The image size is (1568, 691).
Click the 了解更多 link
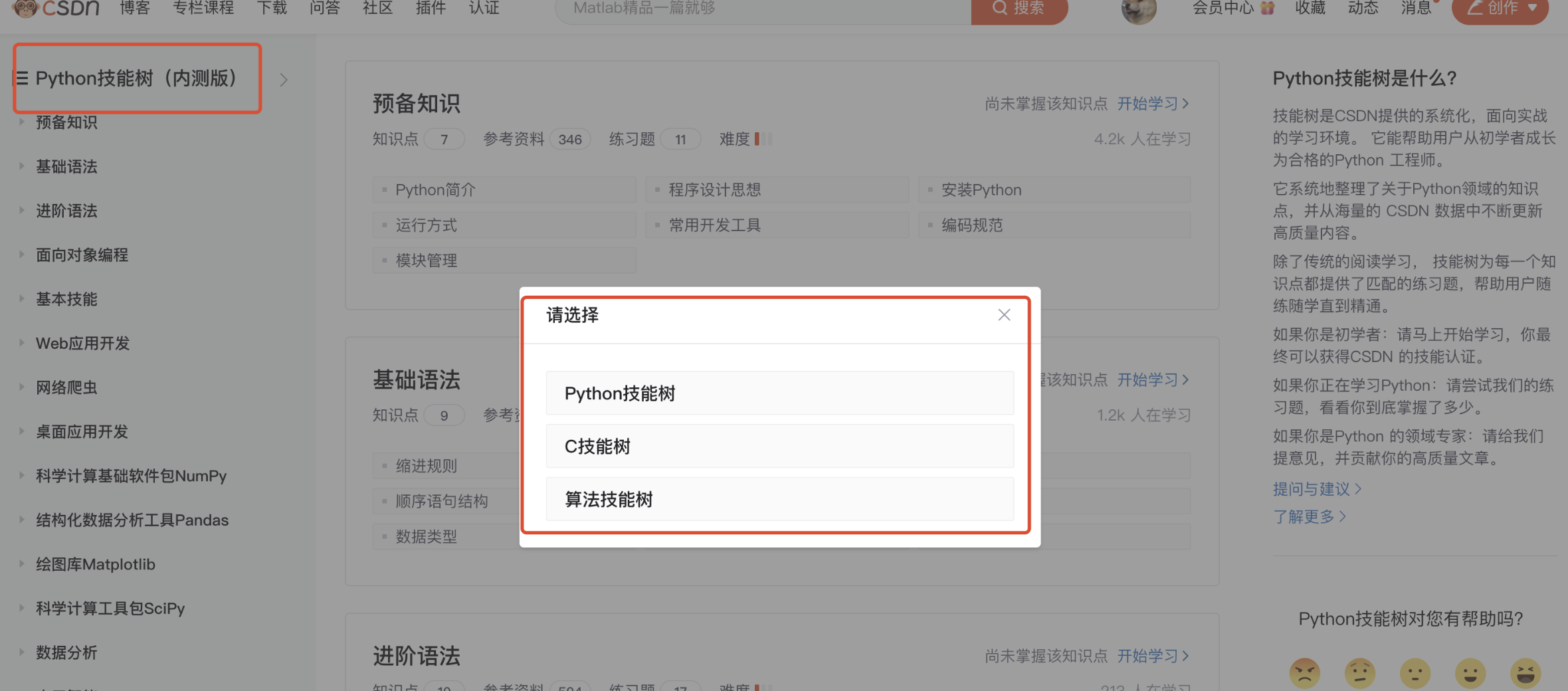pos(1309,517)
